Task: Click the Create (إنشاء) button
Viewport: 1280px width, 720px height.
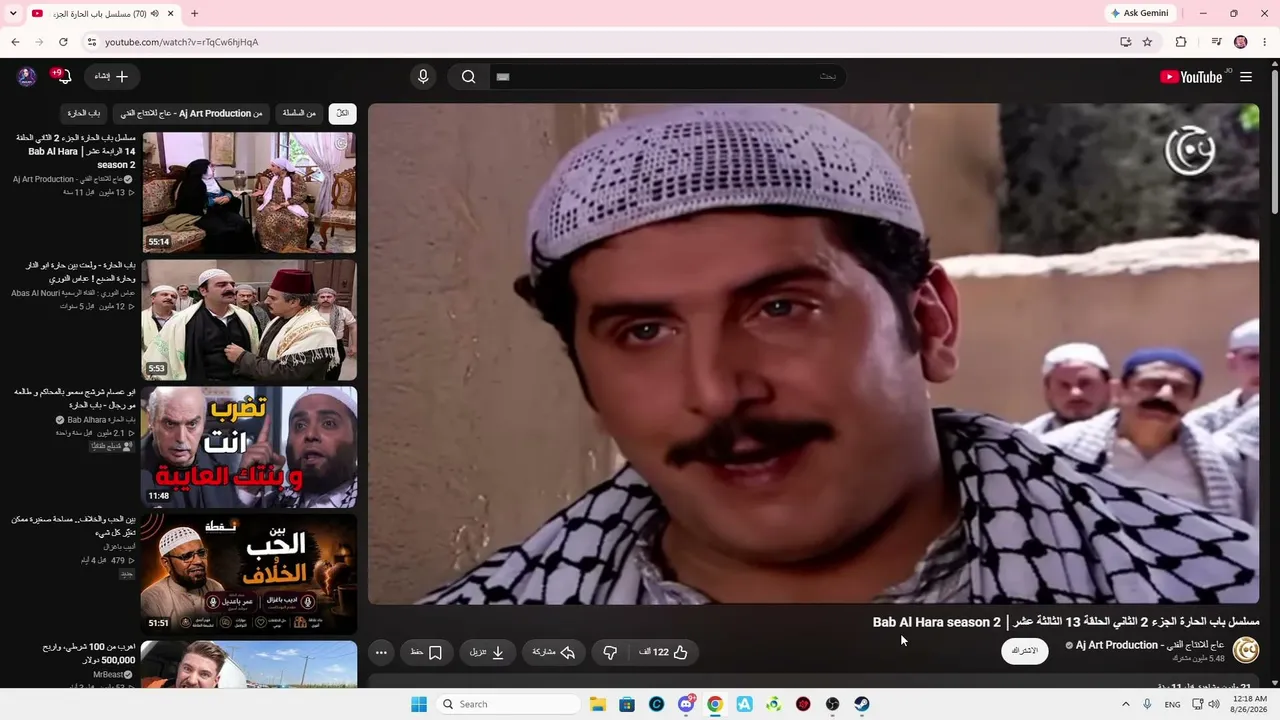Action: [x=112, y=77]
